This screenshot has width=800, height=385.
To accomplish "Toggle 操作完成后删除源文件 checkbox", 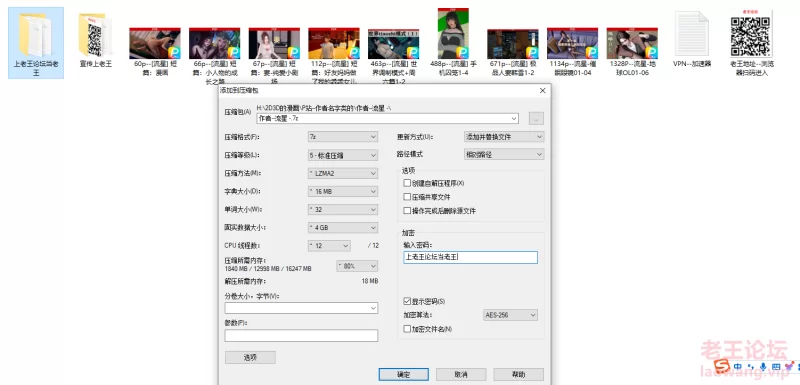I will pos(407,211).
